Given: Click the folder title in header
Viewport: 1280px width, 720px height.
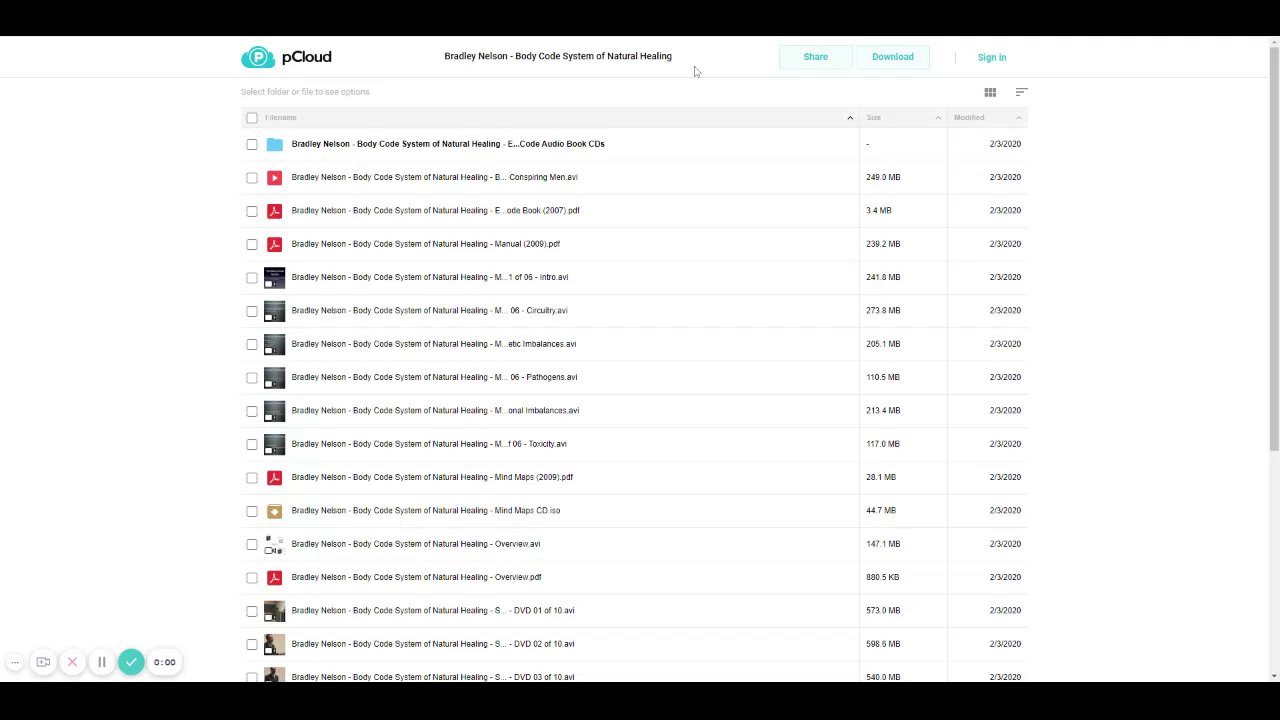Looking at the screenshot, I should (558, 56).
